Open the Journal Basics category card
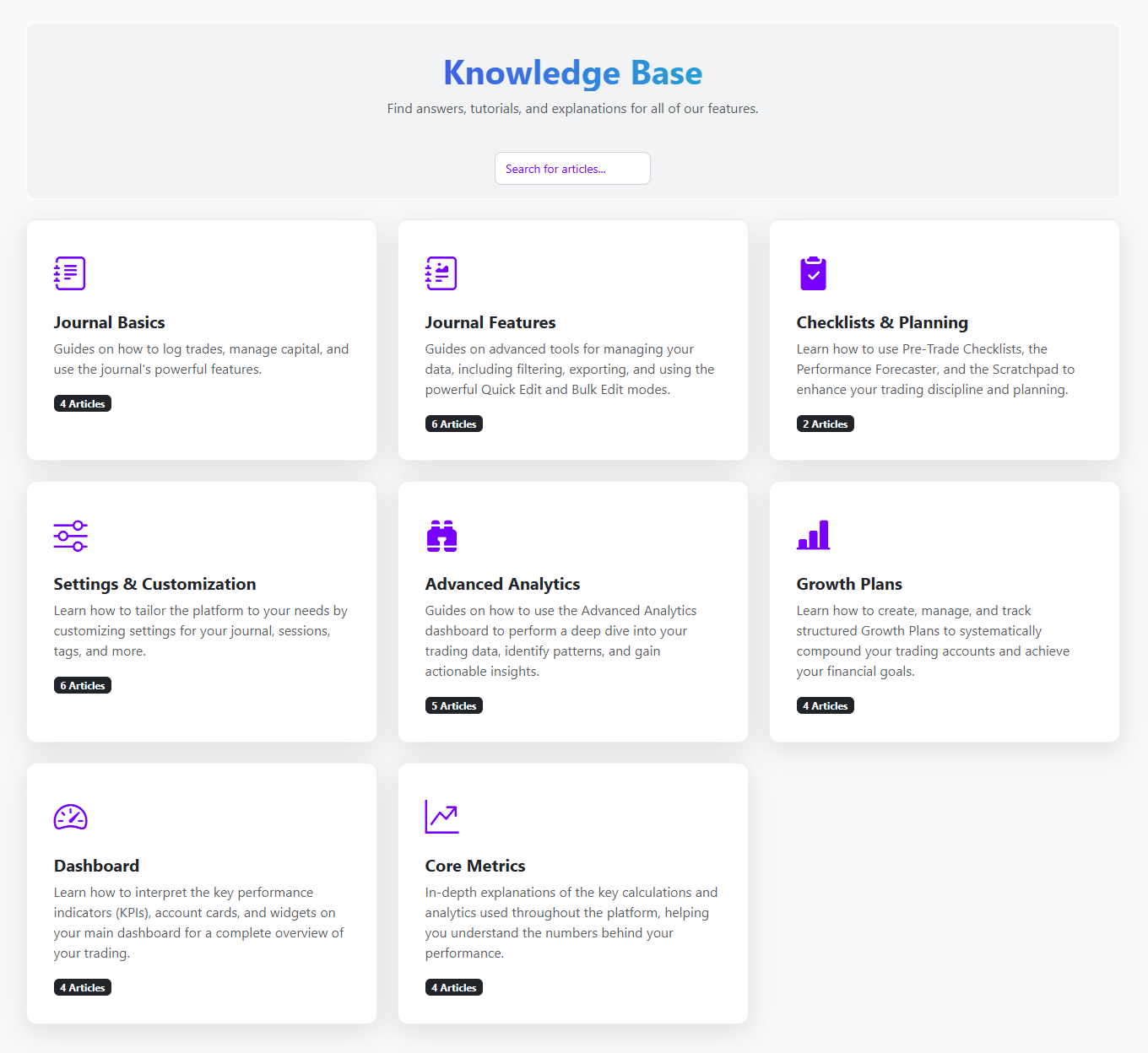The width and height of the screenshot is (1148, 1053). [202, 339]
